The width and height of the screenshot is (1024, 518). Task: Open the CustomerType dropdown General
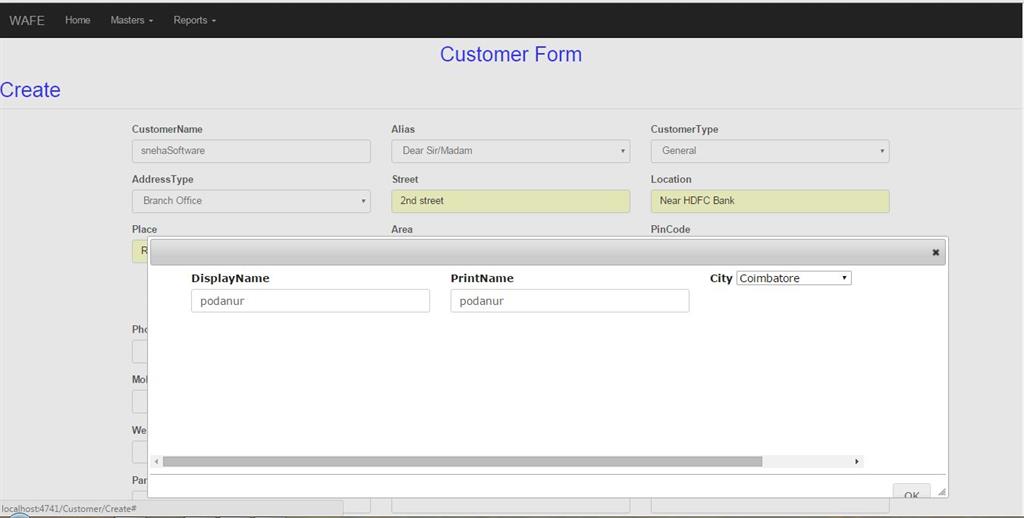pyautogui.click(x=770, y=151)
